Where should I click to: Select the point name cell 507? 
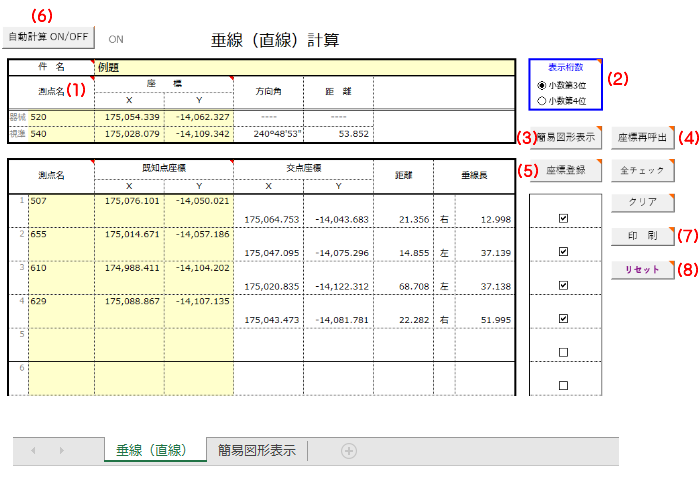[60, 200]
